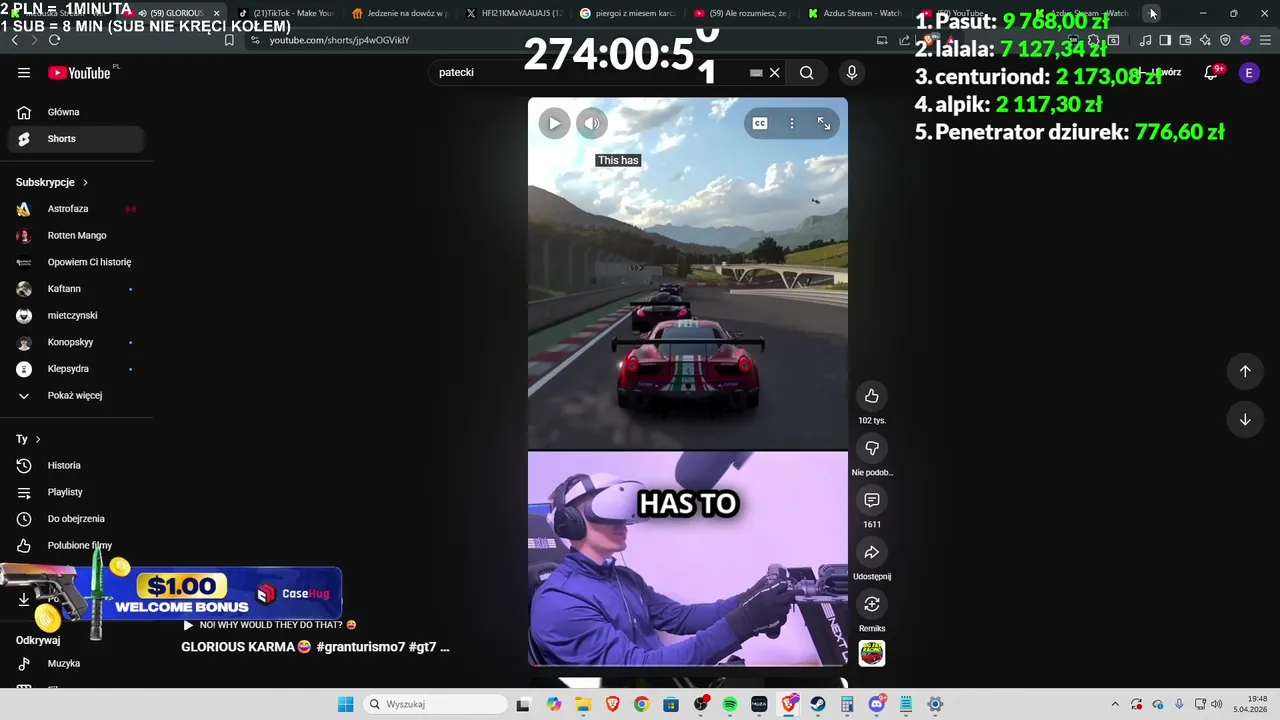1280x720 pixels.
Task: Open Shorts in the sidebar
Action: [76, 139]
